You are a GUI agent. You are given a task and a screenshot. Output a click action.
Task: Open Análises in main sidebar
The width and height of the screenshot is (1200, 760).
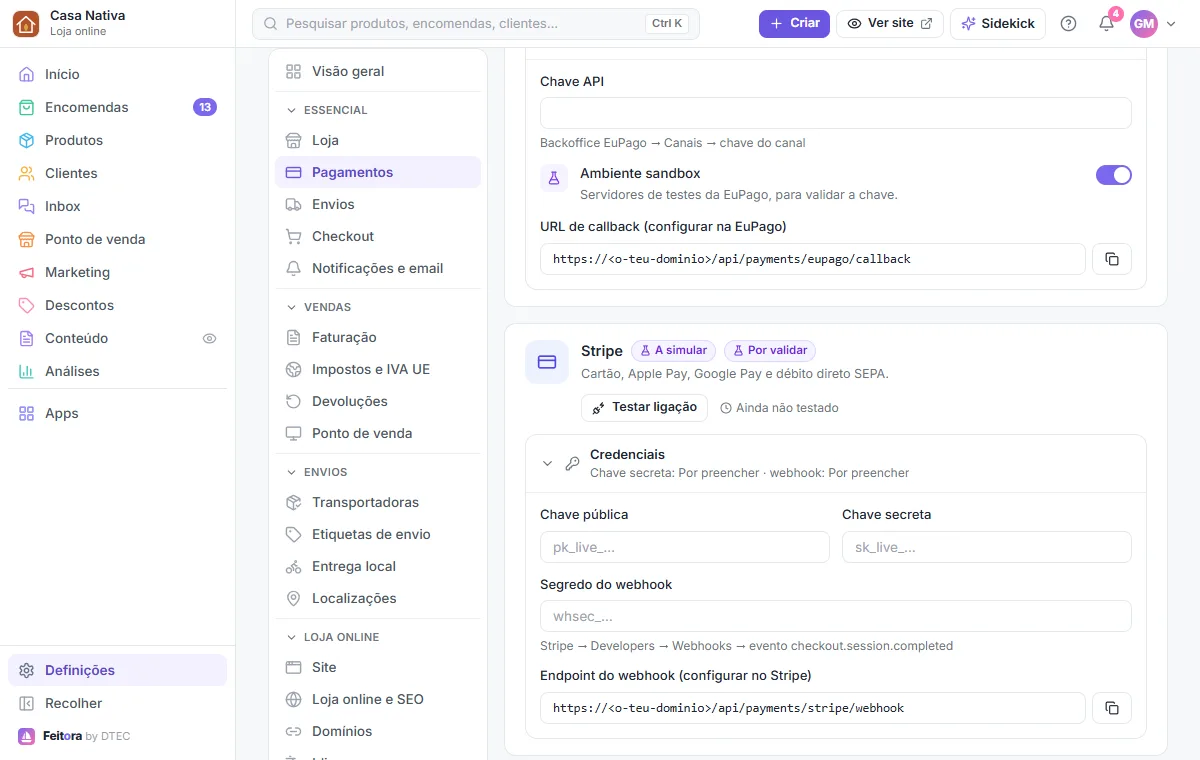117,371
